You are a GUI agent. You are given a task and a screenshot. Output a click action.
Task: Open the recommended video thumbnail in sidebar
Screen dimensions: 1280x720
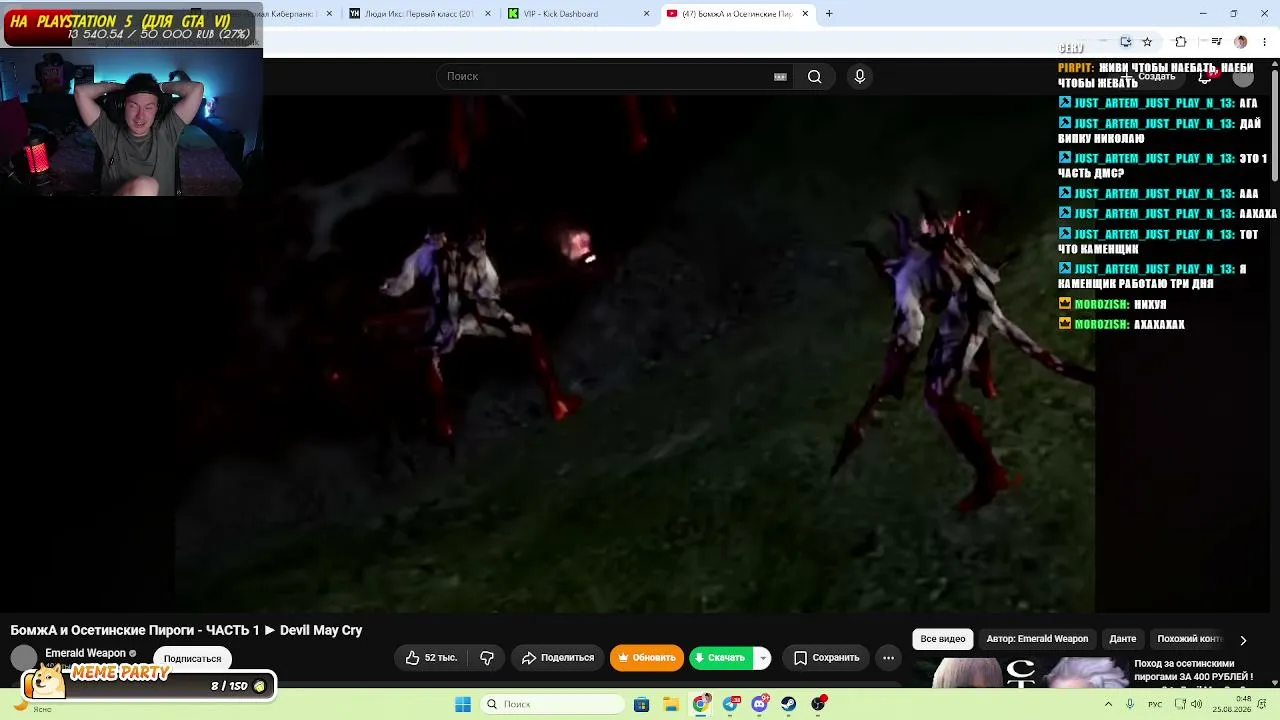pyautogui.click(x=1029, y=674)
